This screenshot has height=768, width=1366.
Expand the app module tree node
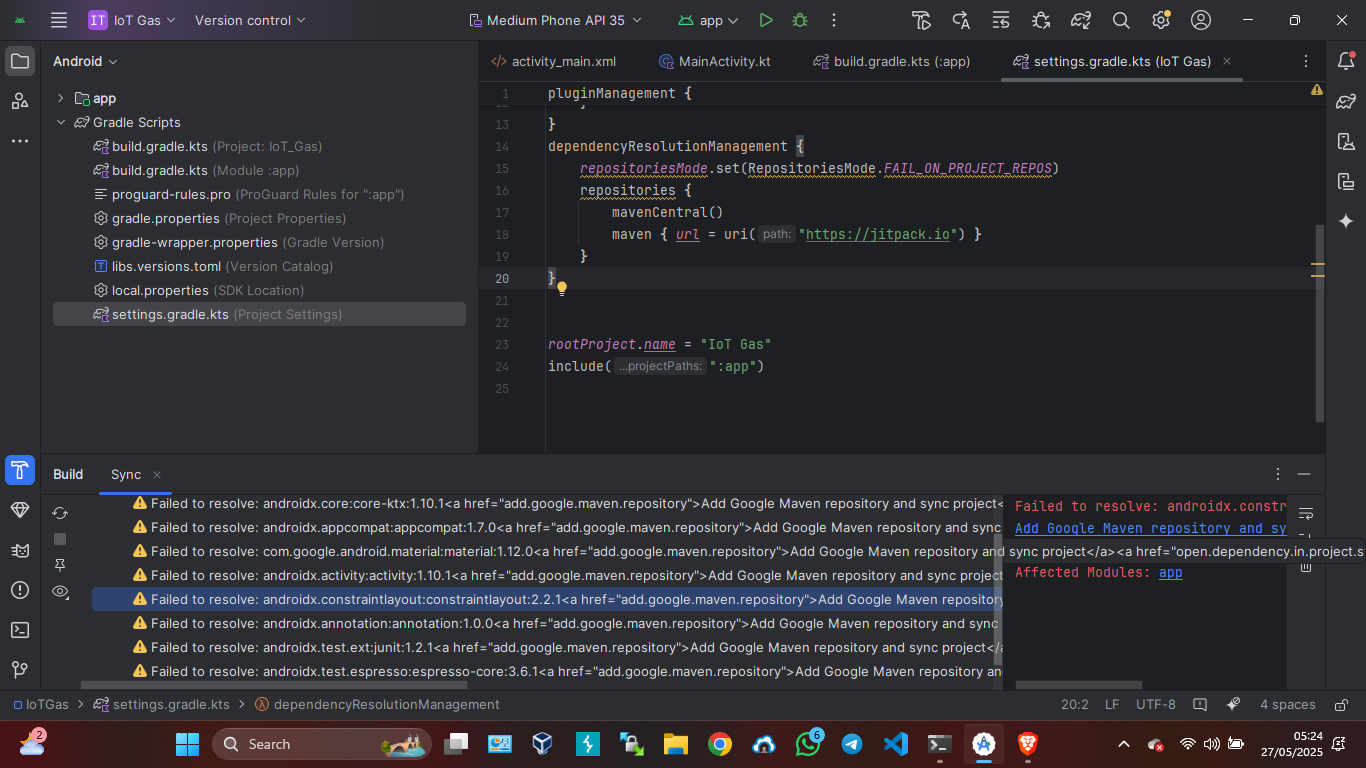click(x=61, y=98)
